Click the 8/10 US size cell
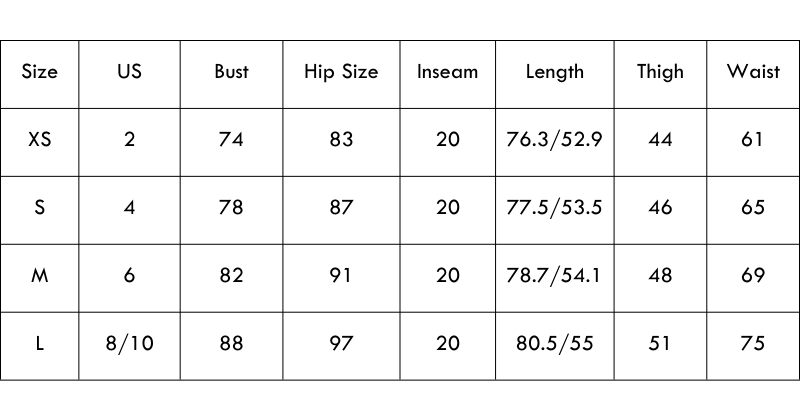The height and width of the screenshot is (400, 800). click(x=129, y=344)
